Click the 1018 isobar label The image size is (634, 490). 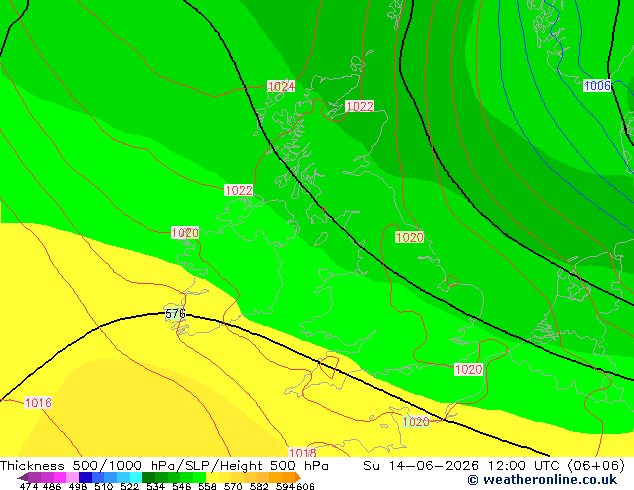coord(302,453)
